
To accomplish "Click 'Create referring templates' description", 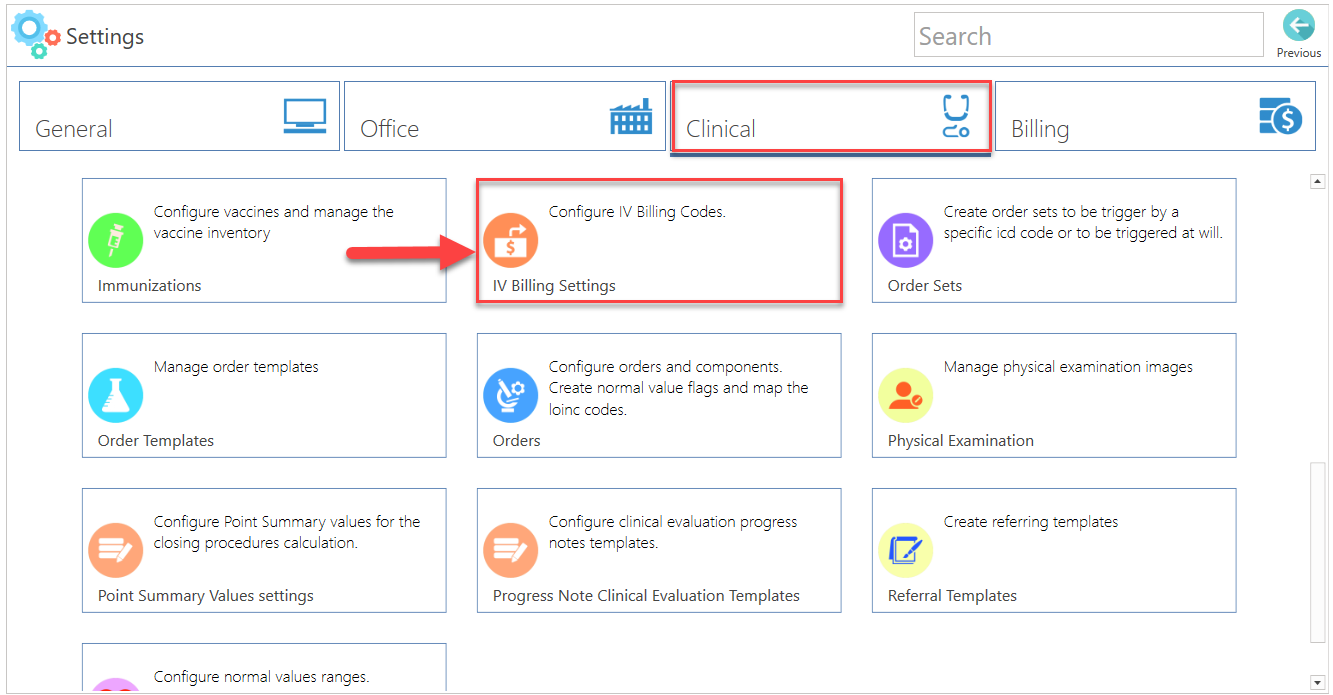I will [1031, 522].
